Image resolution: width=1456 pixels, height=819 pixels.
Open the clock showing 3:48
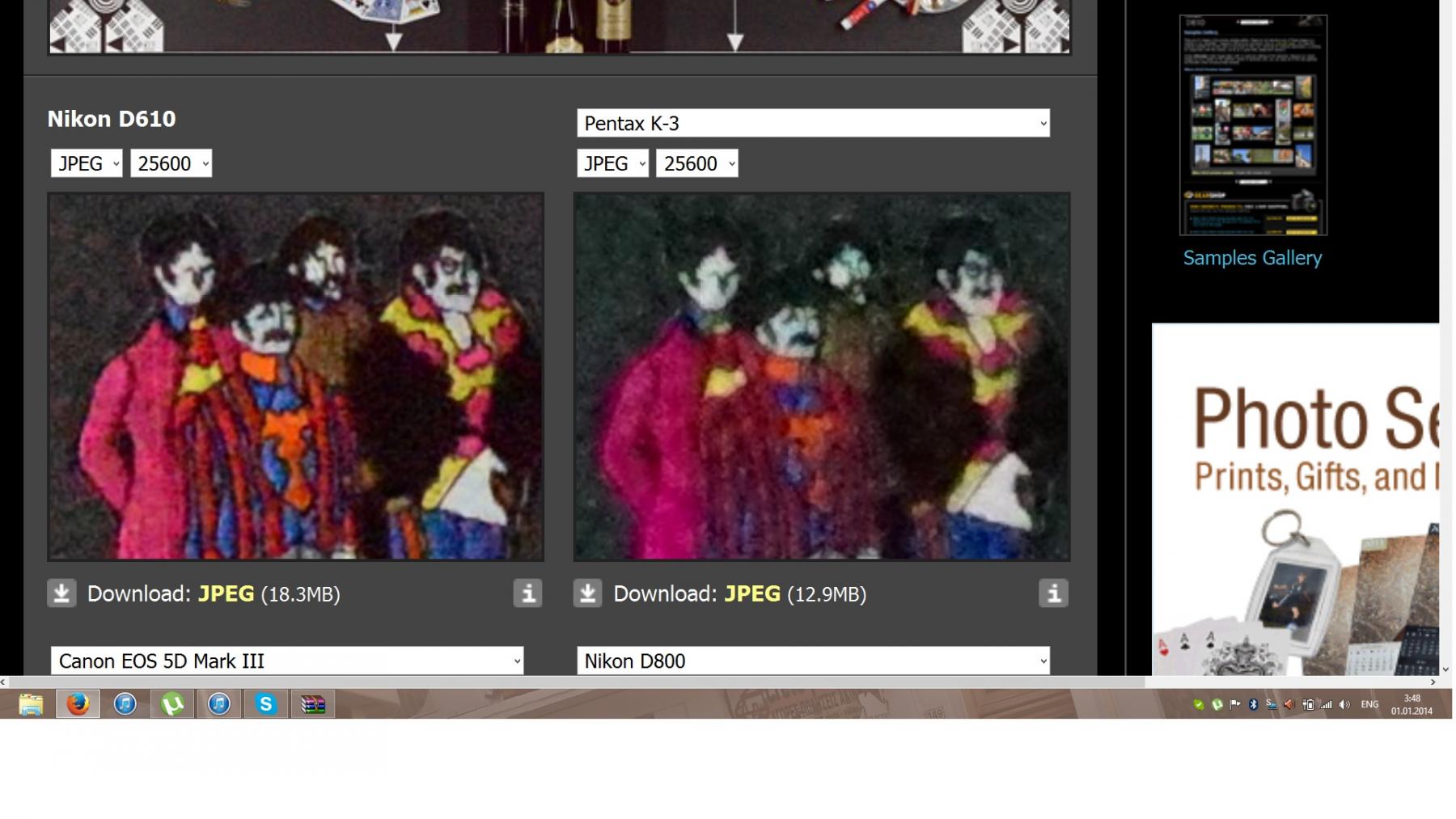point(1412,704)
